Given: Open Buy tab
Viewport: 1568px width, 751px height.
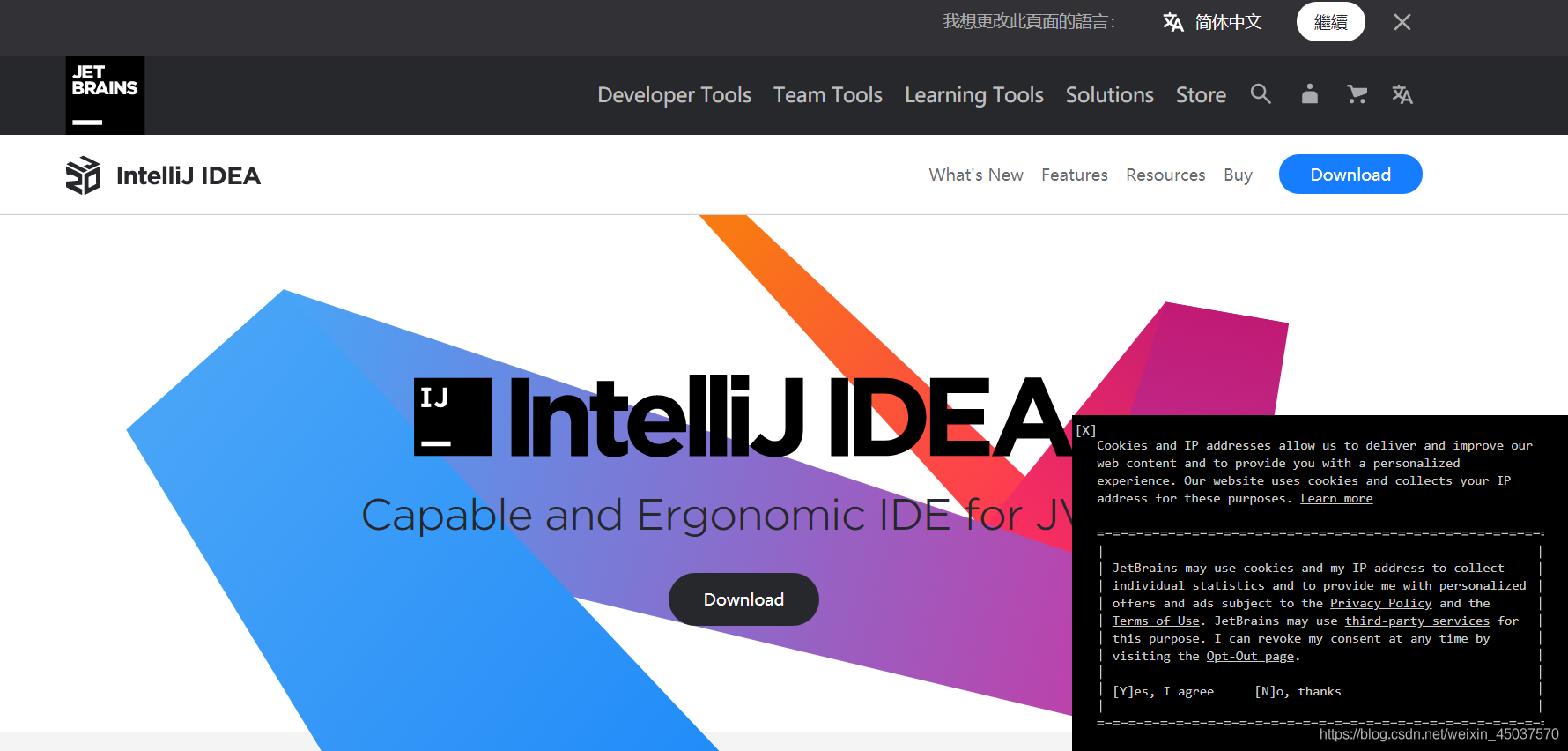Looking at the screenshot, I should tap(1238, 175).
